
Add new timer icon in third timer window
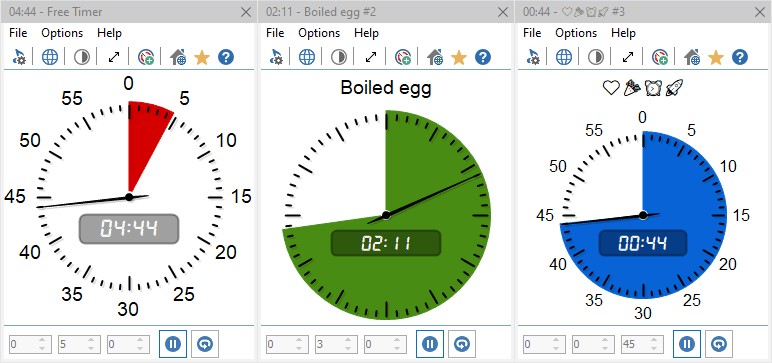[660, 57]
